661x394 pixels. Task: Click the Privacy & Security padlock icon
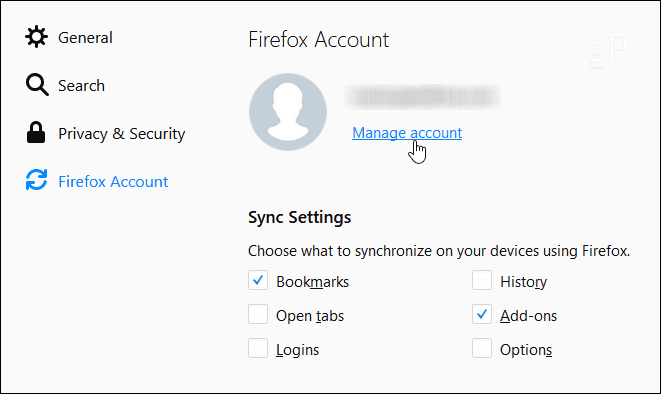click(x=36, y=133)
